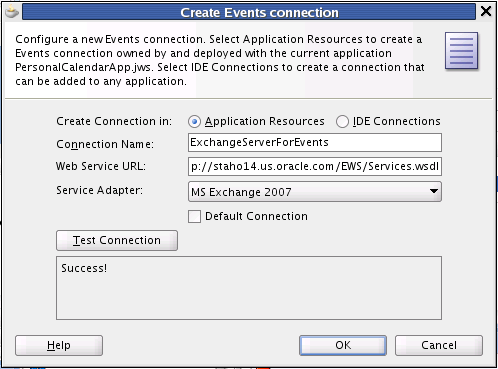
Task: Close the dialog with the X icon
Action: pyautogui.click(x=486, y=11)
